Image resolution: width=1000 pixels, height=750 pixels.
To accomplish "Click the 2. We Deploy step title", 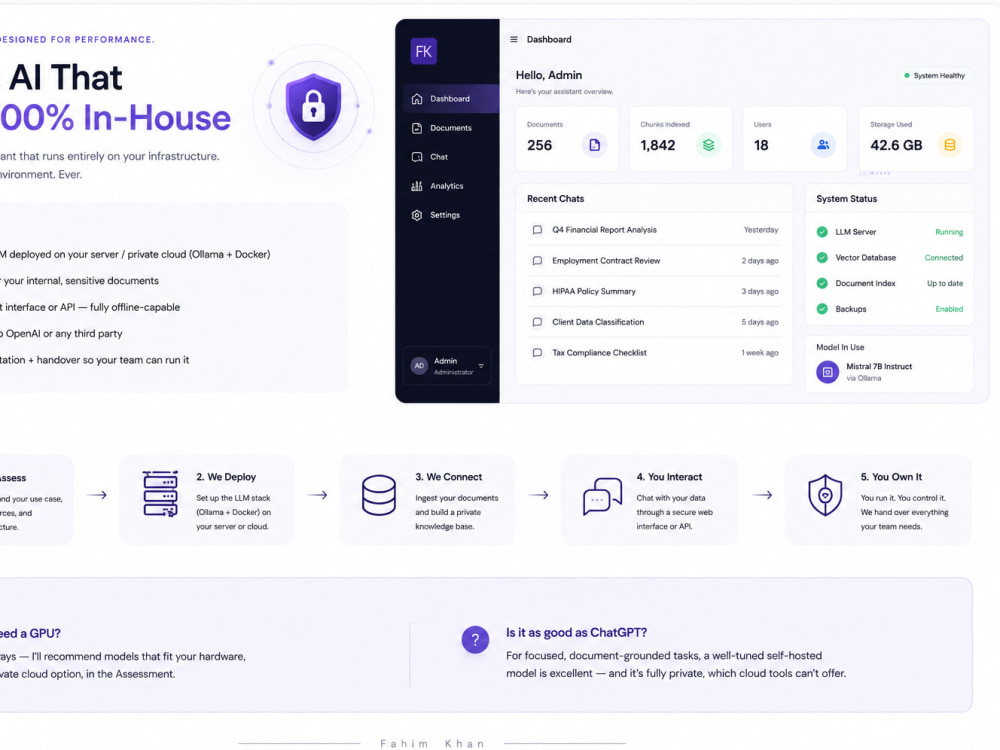I will [x=226, y=477].
